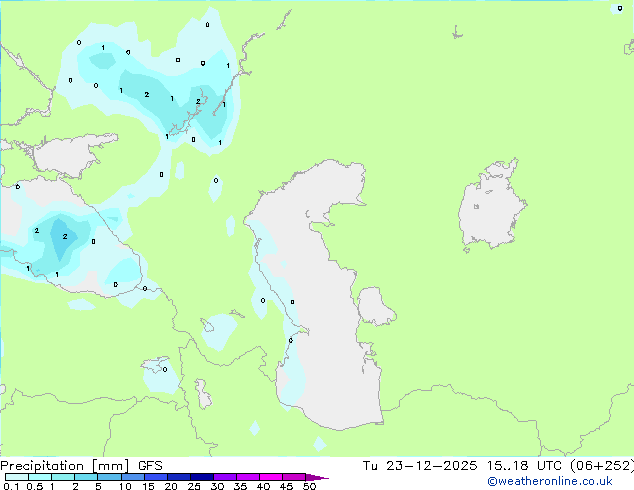Click the 40–45 mm magenta legend swatch
The height and width of the screenshot is (490, 634).
click(x=271, y=477)
